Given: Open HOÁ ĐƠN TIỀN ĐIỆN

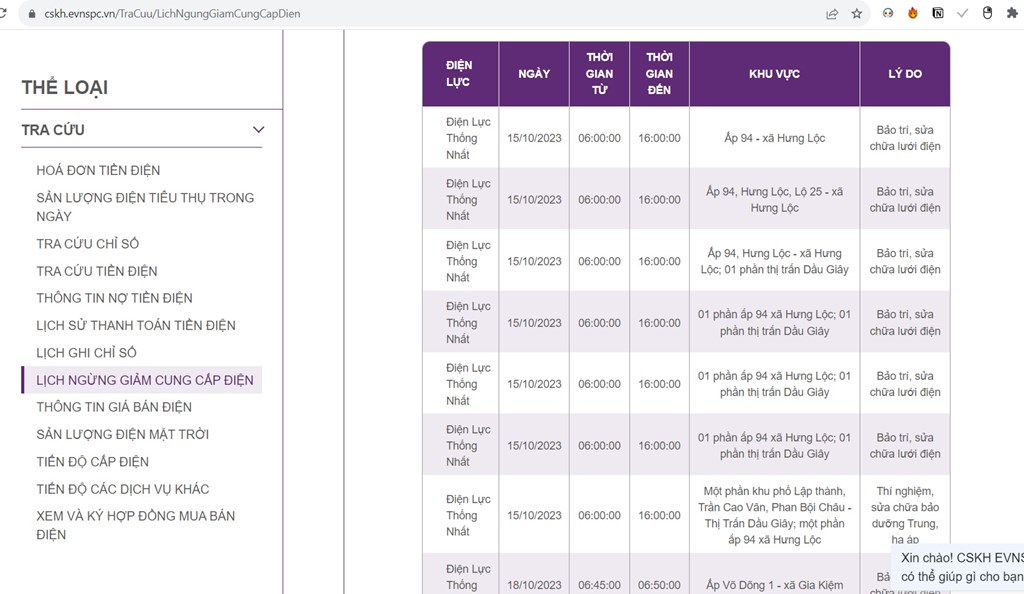Looking at the screenshot, I should pyautogui.click(x=98, y=170).
